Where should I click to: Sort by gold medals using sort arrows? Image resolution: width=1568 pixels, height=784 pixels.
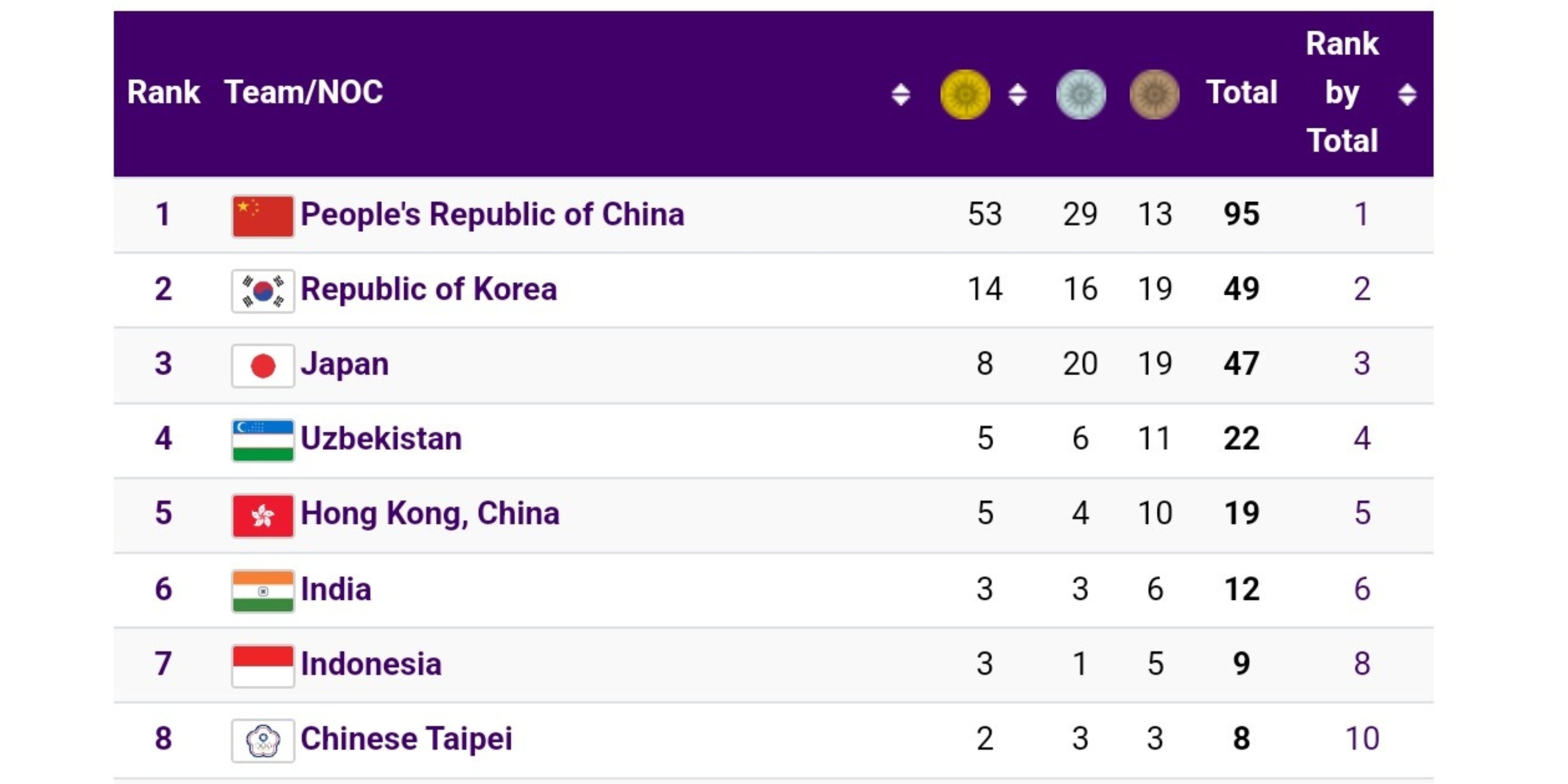(1017, 94)
